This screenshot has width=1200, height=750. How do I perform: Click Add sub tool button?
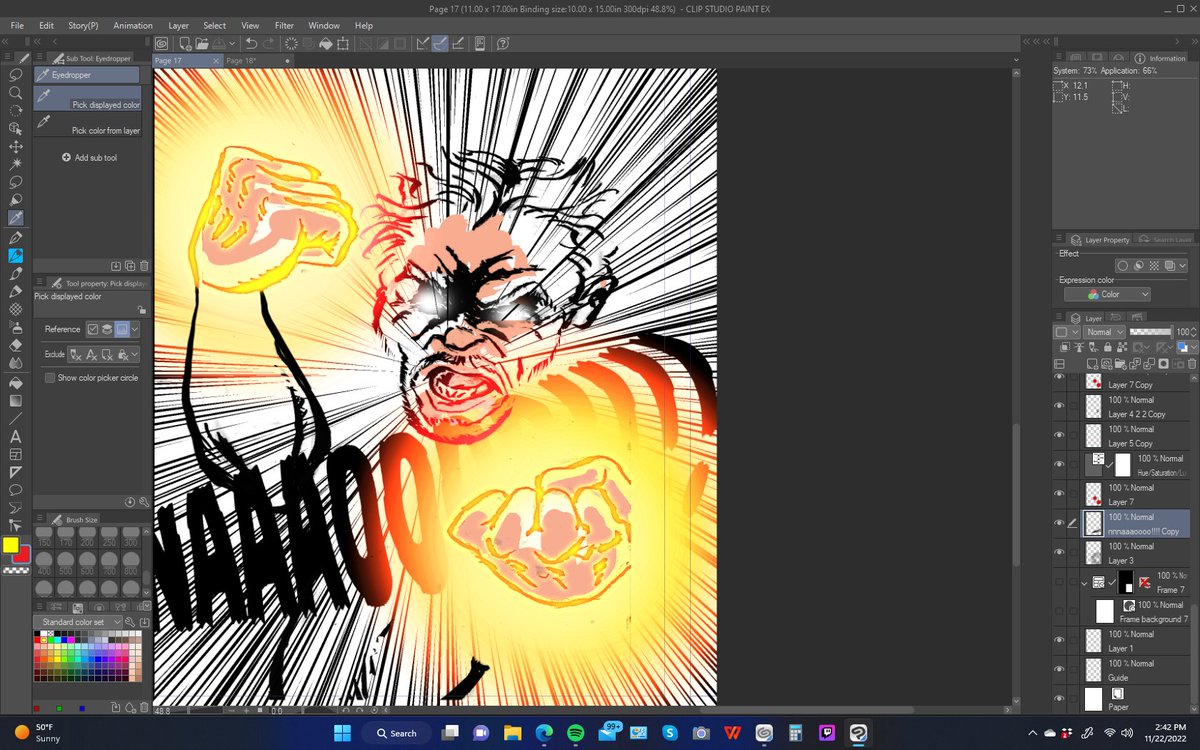90,158
